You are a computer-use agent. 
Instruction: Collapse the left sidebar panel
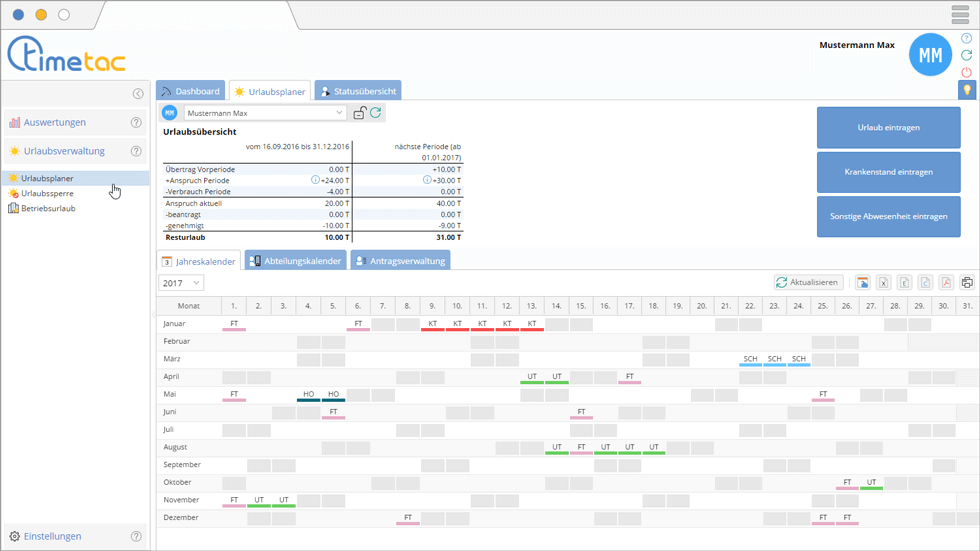tap(138, 94)
